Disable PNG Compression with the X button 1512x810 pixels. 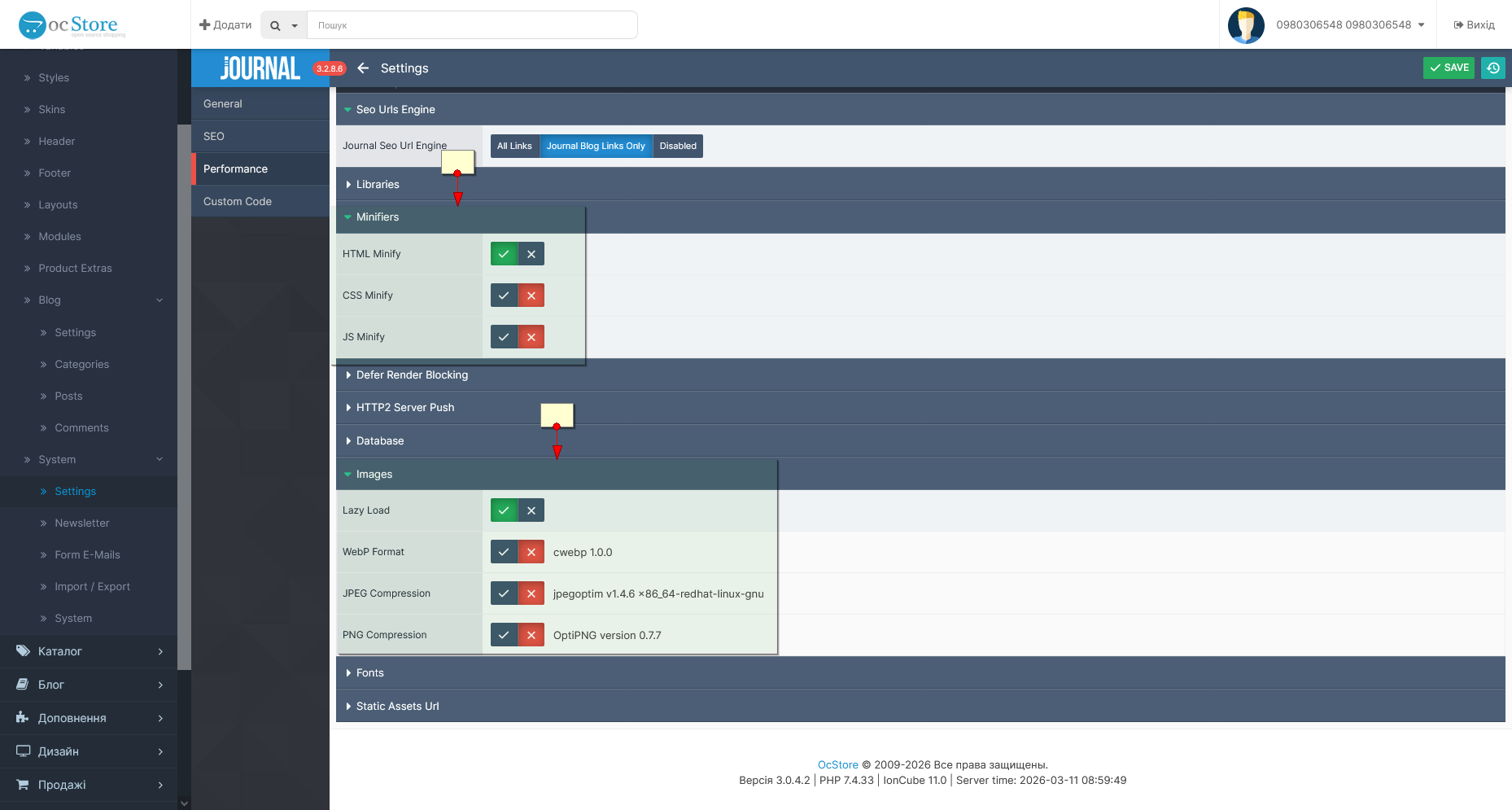coord(531,635)
